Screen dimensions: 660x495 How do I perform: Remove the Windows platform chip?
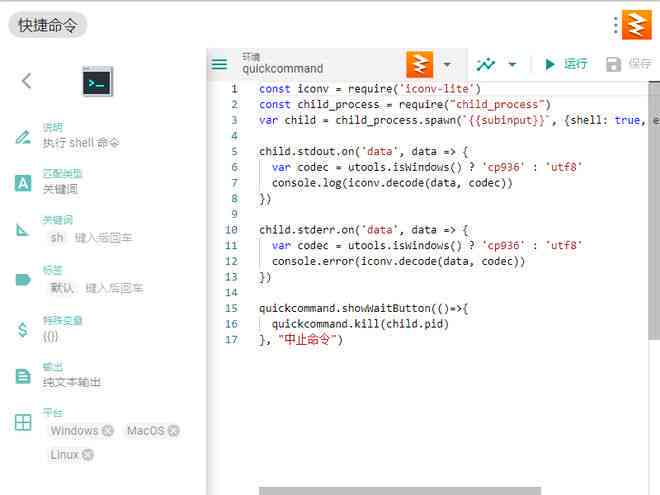pos(108,431)
